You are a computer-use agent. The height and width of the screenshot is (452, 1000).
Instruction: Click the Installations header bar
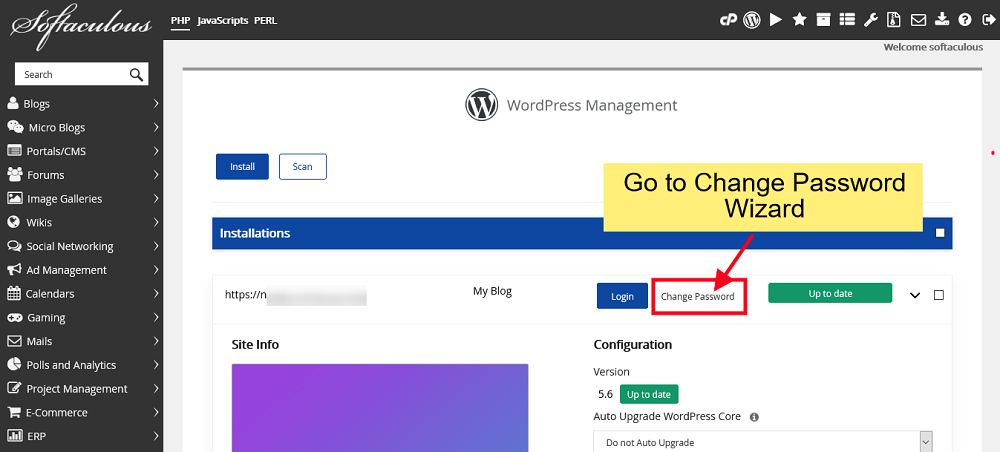pyautogui.click(x=582, y=233)
